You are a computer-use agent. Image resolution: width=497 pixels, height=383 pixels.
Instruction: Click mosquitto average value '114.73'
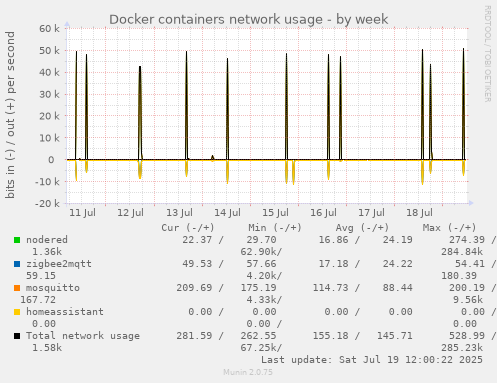tap(330, 288)
